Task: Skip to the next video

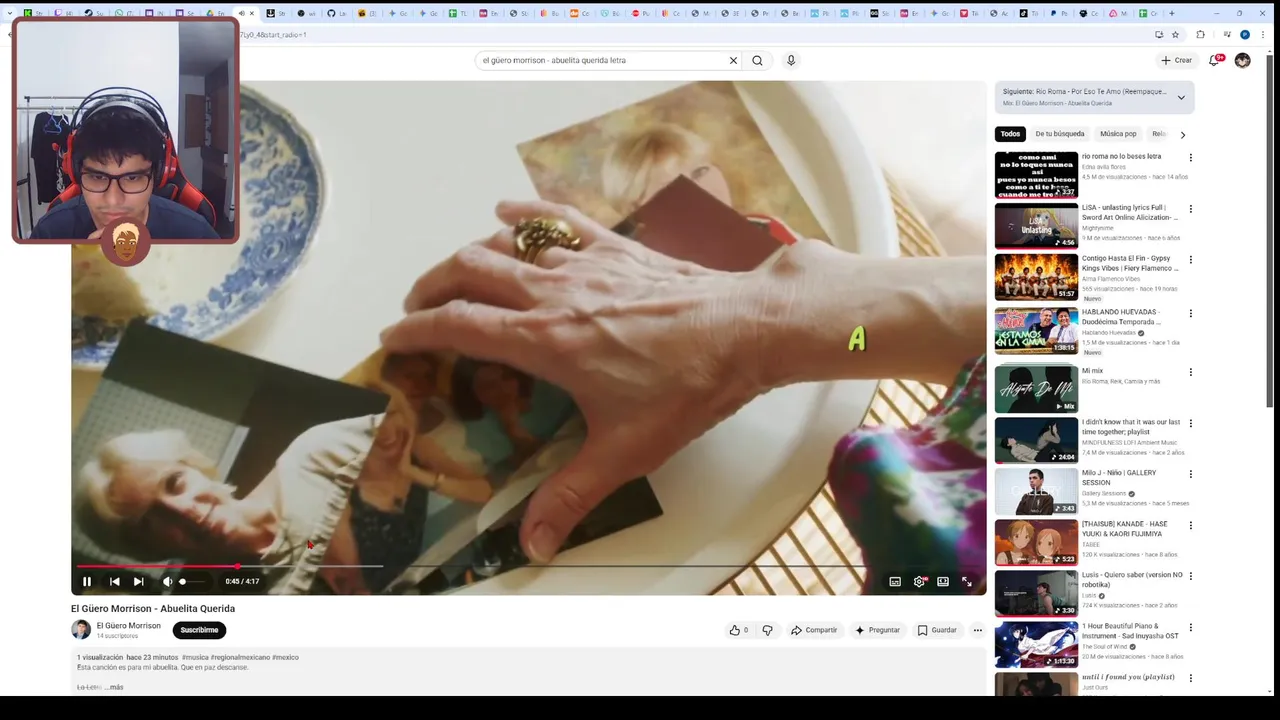Action: [139, 581]
